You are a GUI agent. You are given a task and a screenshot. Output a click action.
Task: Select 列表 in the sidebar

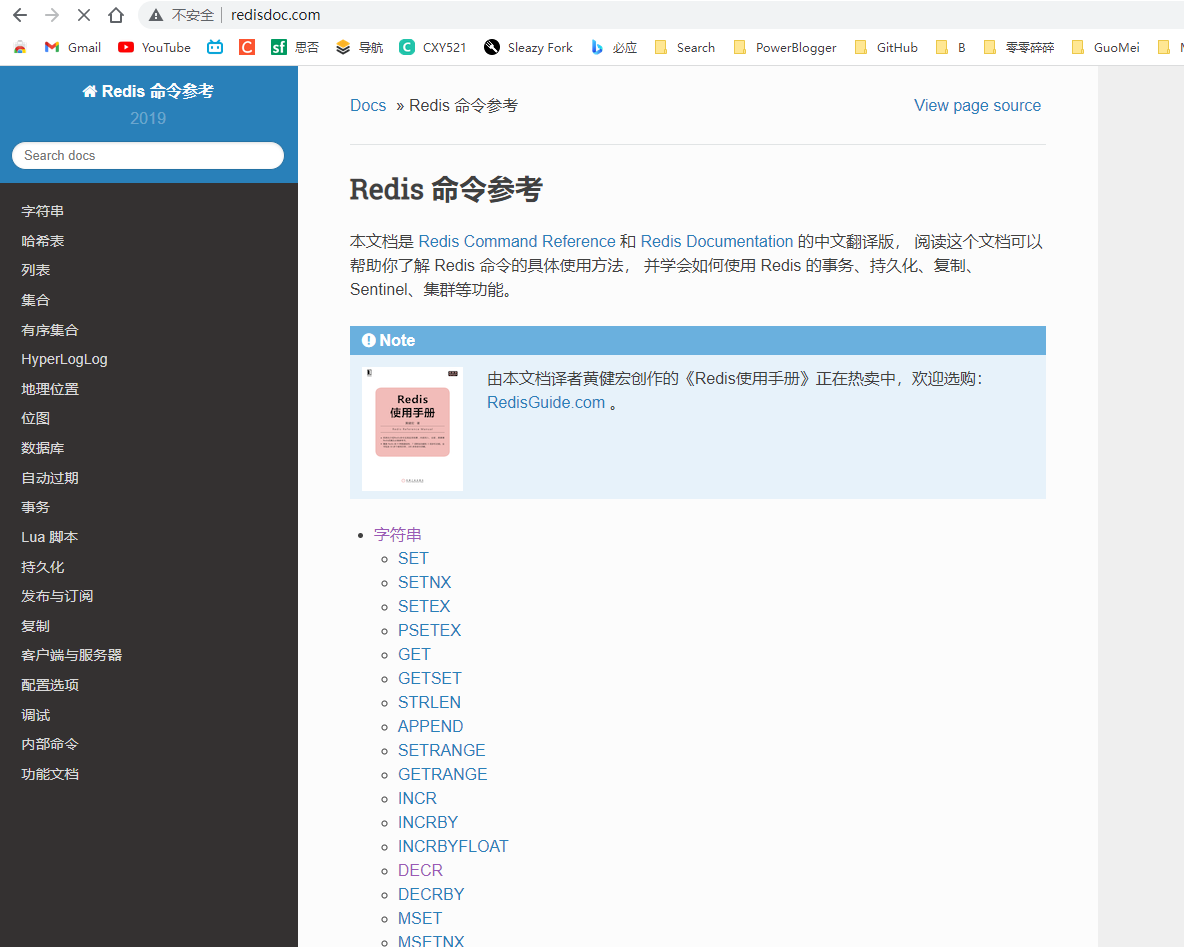point(35,270)
